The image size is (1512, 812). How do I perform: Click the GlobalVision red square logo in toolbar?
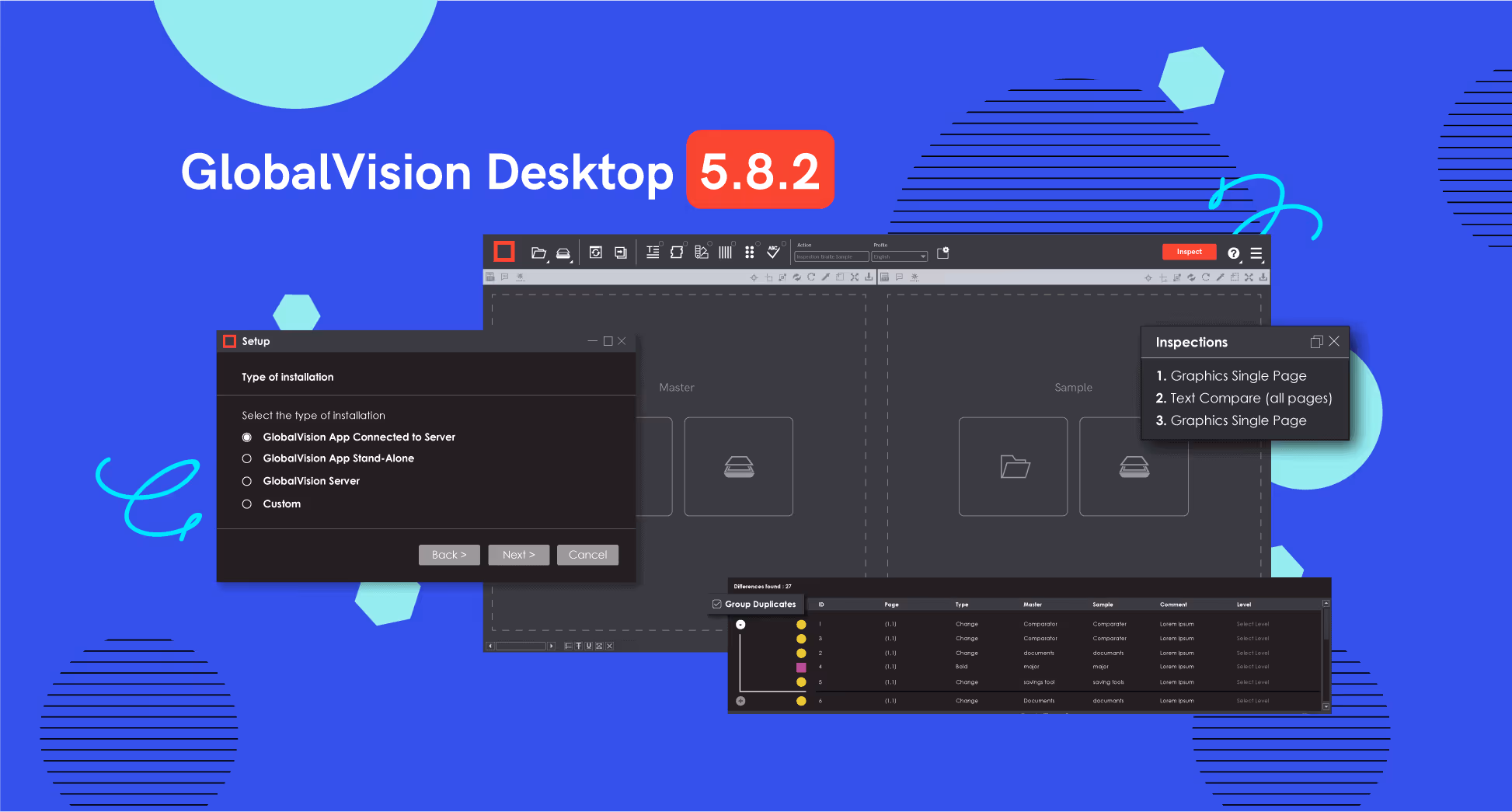tap(504, 252)
